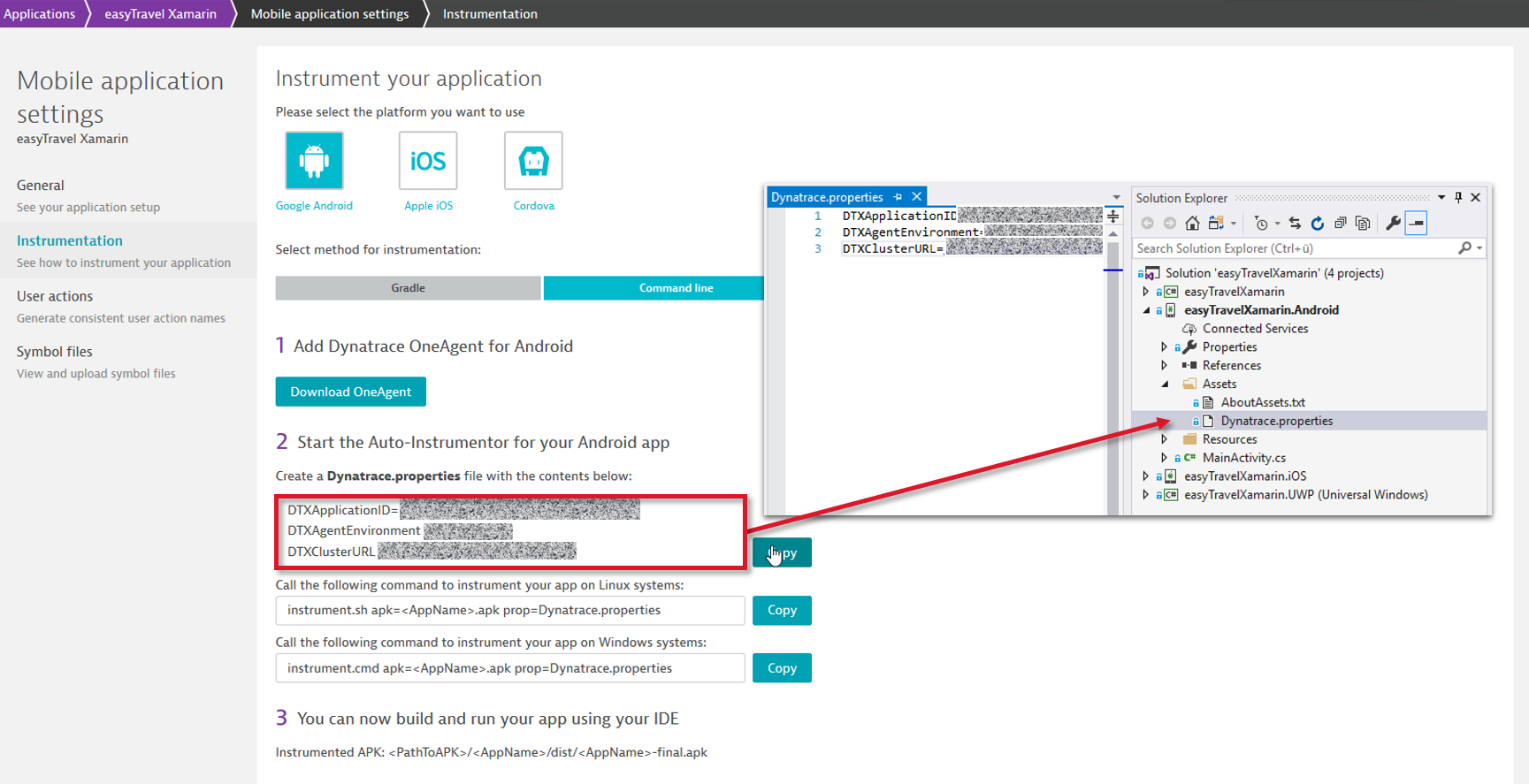Click Refresh icon in Solution Explorer
This screenshot has height=784, width=1529.
point(1318,224)
